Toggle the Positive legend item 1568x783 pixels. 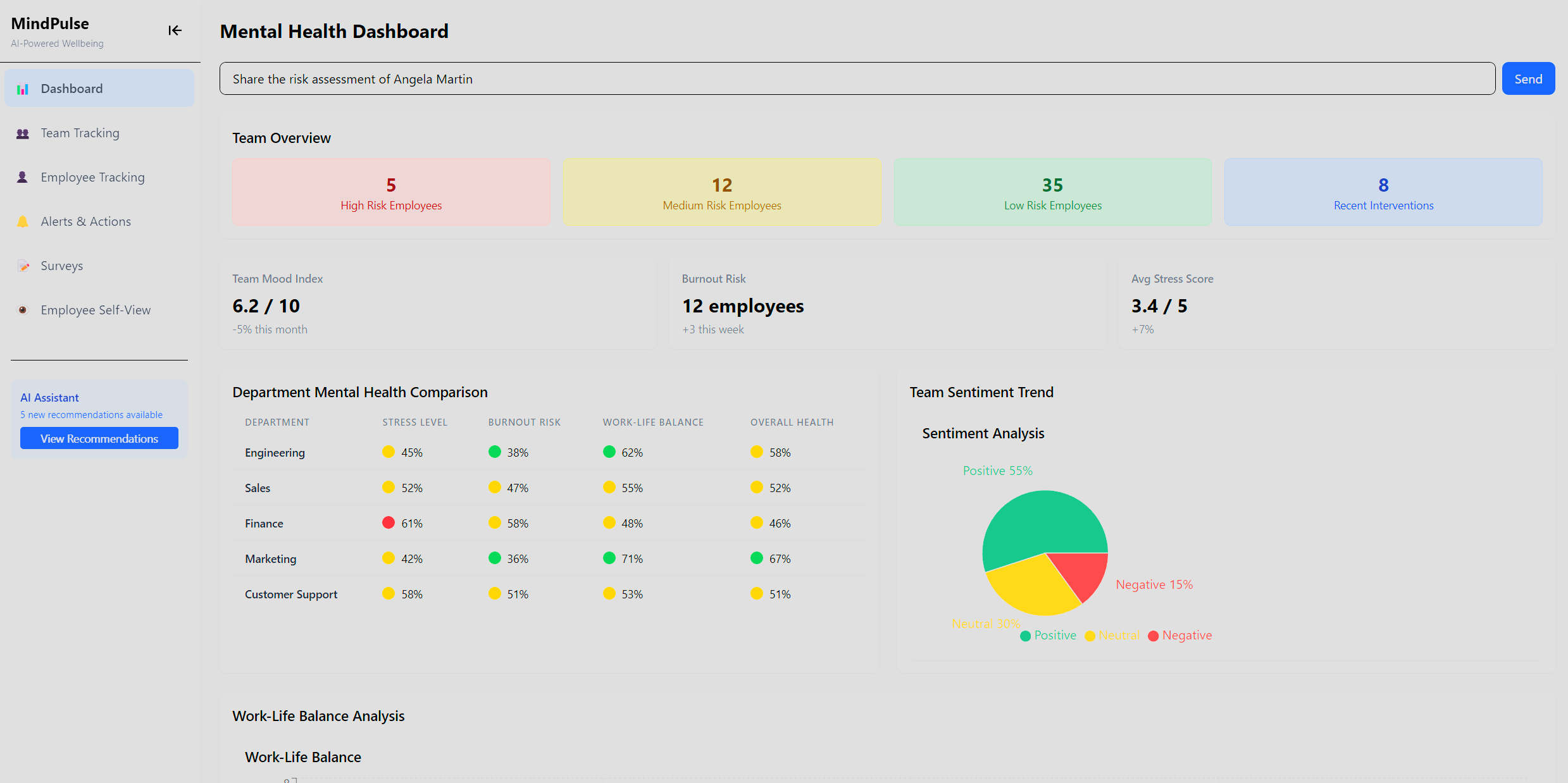tap(1048, 636)
